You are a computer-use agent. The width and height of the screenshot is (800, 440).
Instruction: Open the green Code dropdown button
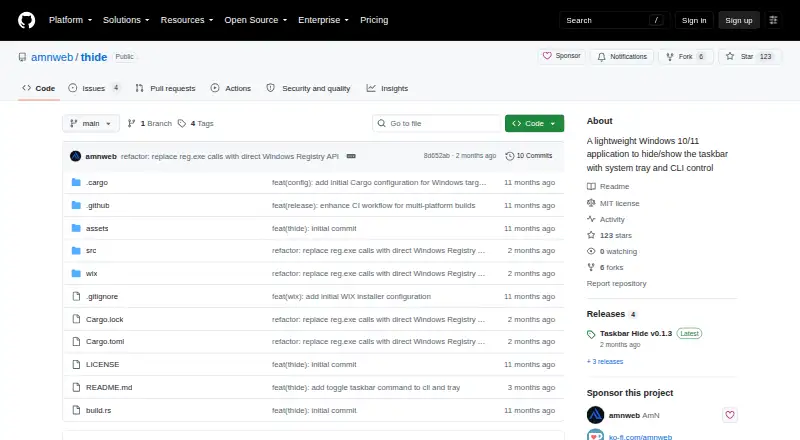[x=534, y=124]
